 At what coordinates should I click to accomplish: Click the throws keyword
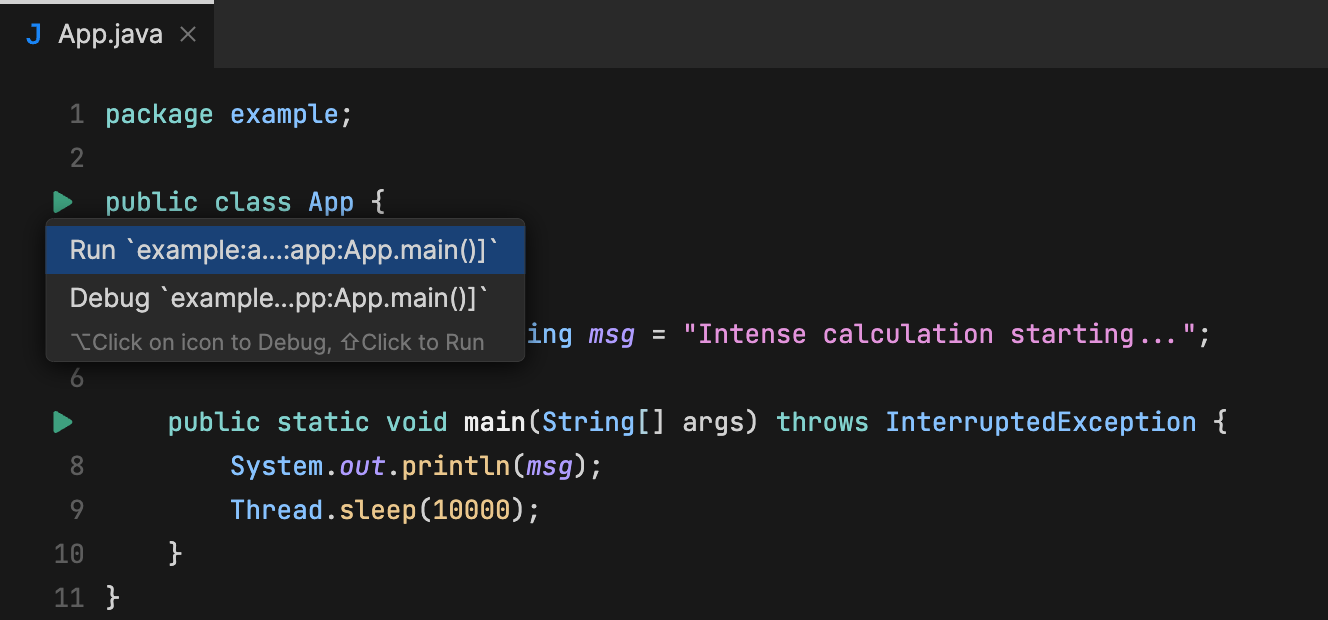(822, 422)
